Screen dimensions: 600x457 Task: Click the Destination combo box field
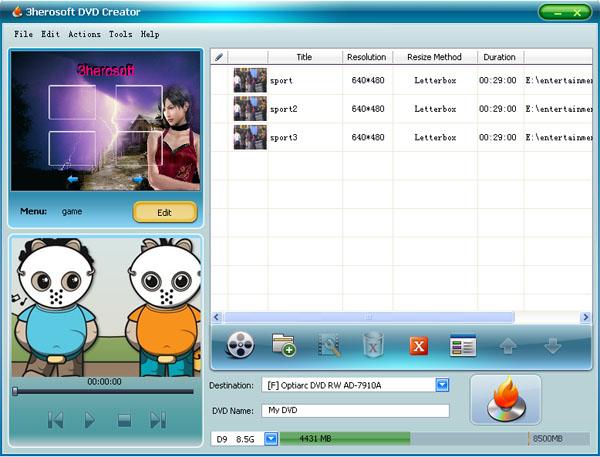click(x=355, y=385)
